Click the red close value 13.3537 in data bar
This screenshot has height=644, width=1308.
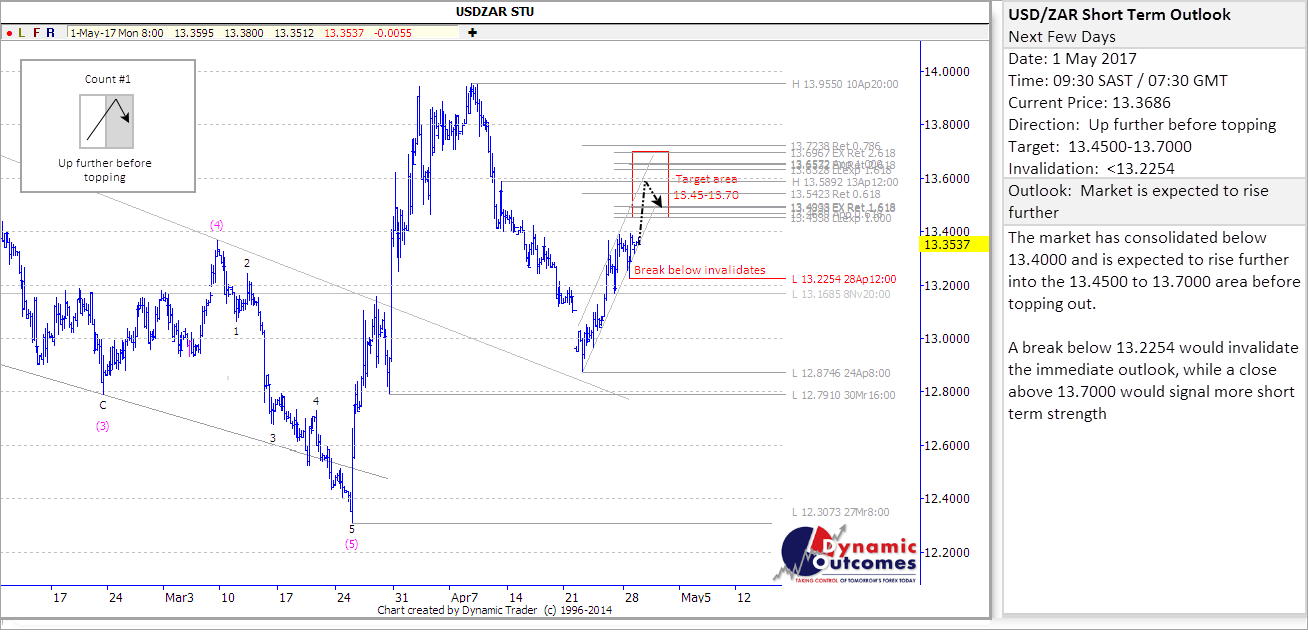343,32
